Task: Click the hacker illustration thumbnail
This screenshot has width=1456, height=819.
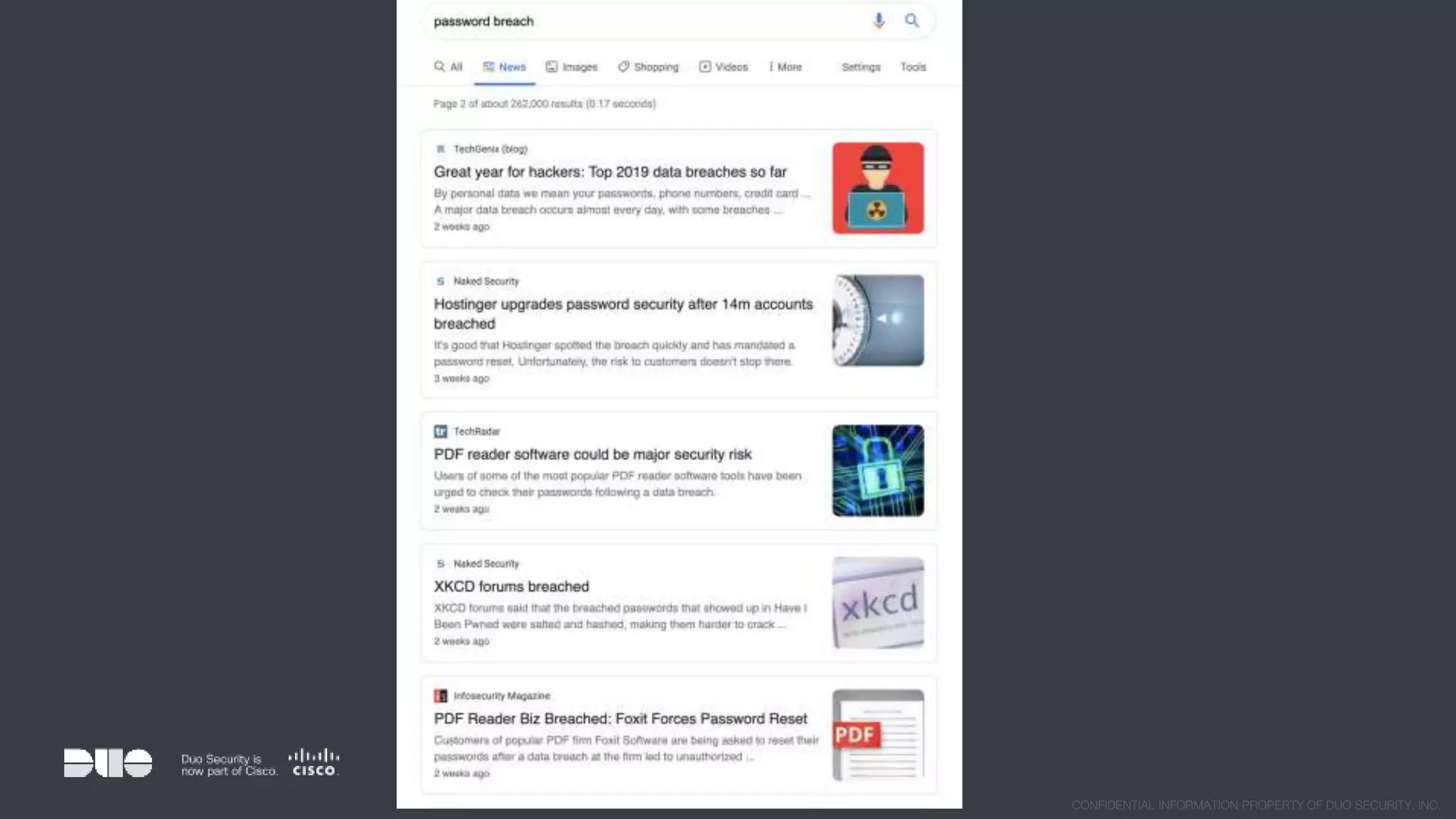Action: pos(878,188)
